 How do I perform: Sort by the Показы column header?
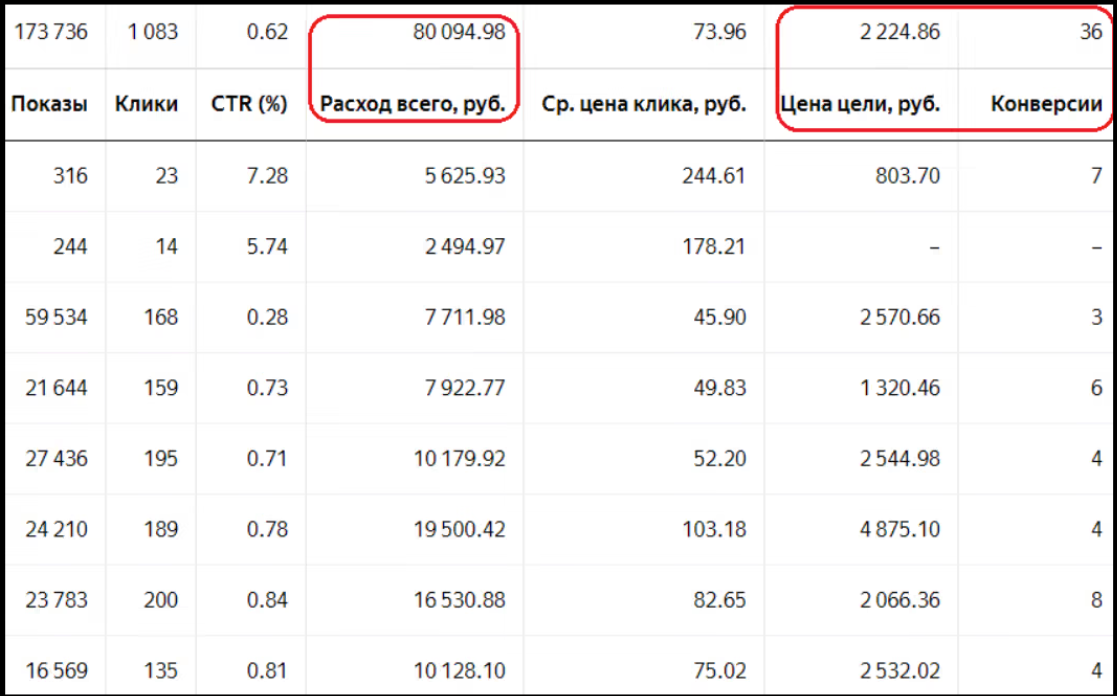click(49, 104)
